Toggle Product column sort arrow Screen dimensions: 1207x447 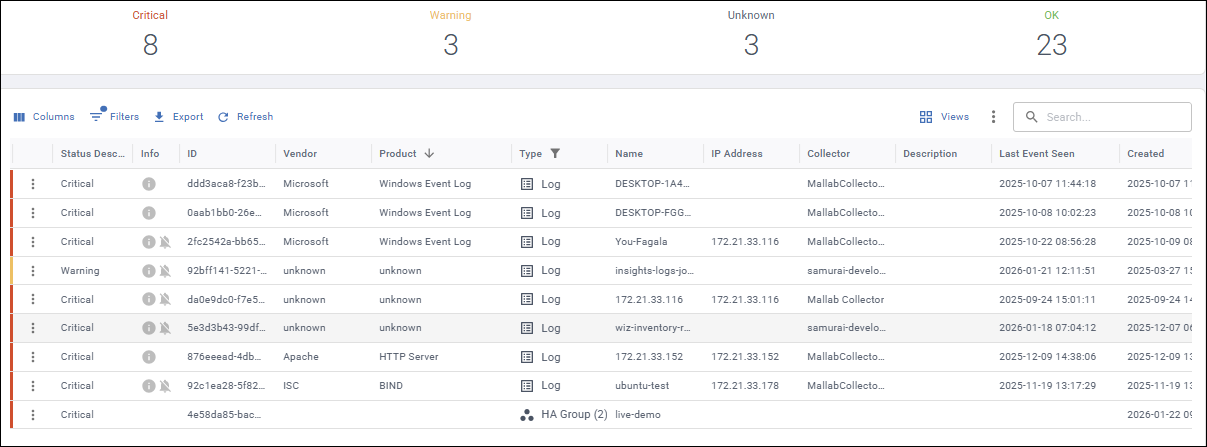click(x=429, y=154)
